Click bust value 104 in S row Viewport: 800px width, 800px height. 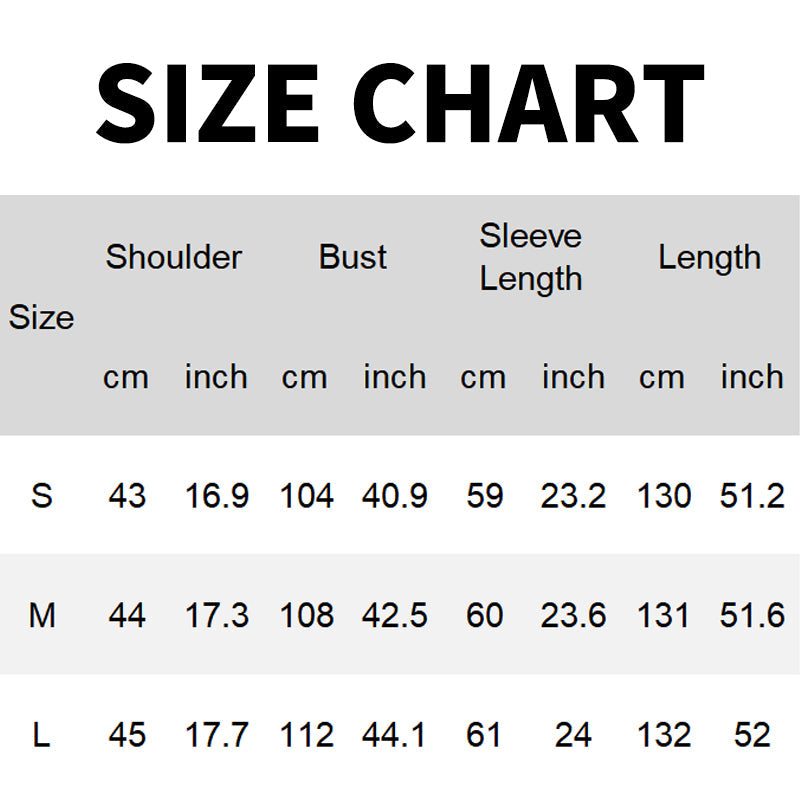(306, 495)
